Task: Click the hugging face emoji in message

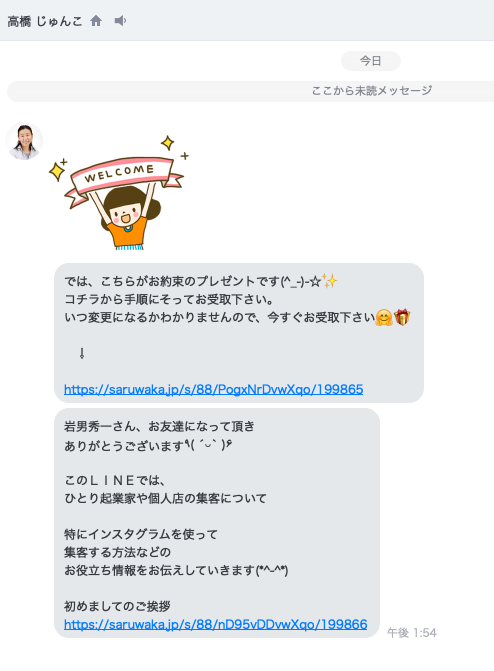Action: pyautogui.click(x=384, y=318)
